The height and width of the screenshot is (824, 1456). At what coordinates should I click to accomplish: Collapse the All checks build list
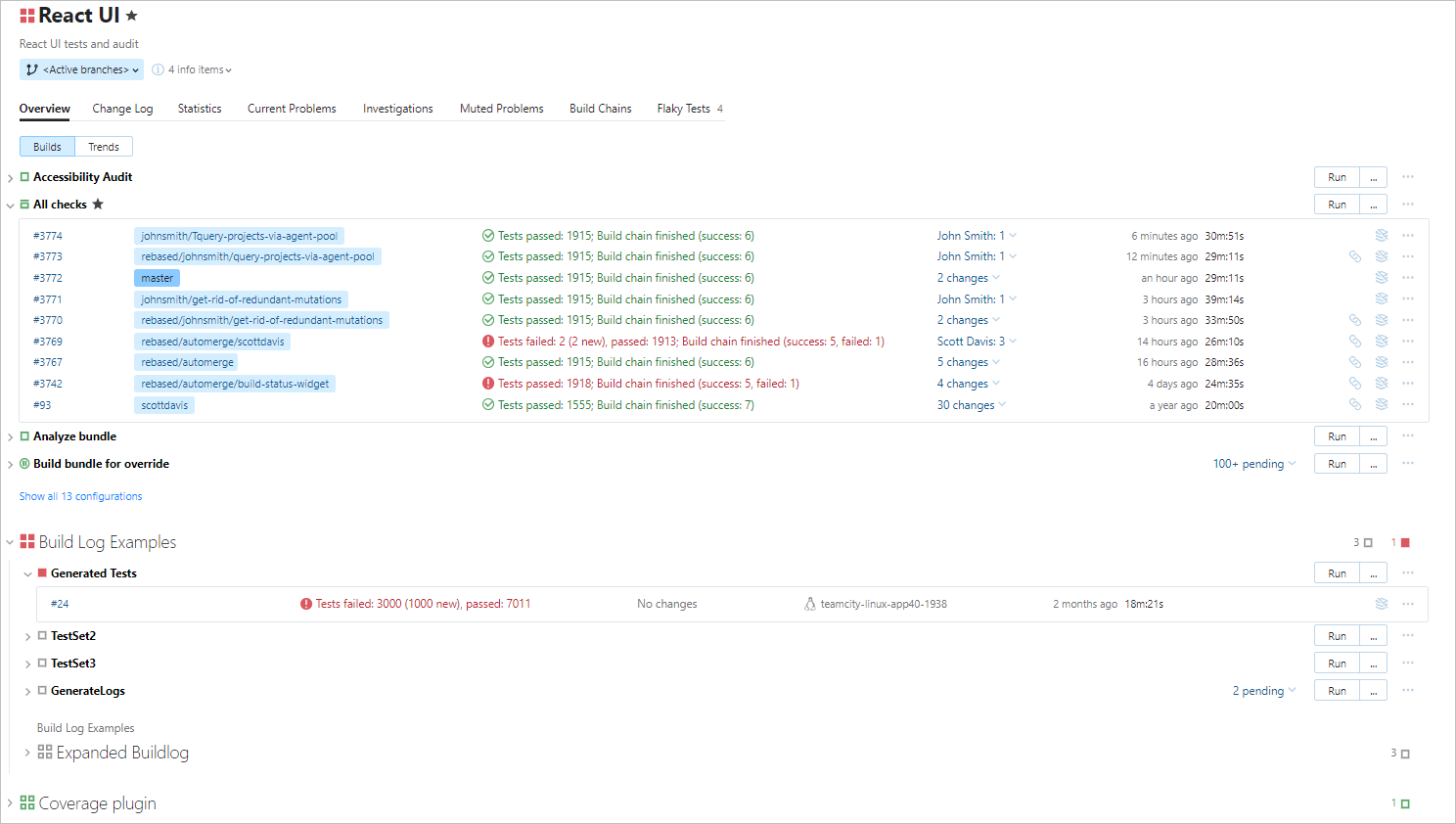point(10,206)
